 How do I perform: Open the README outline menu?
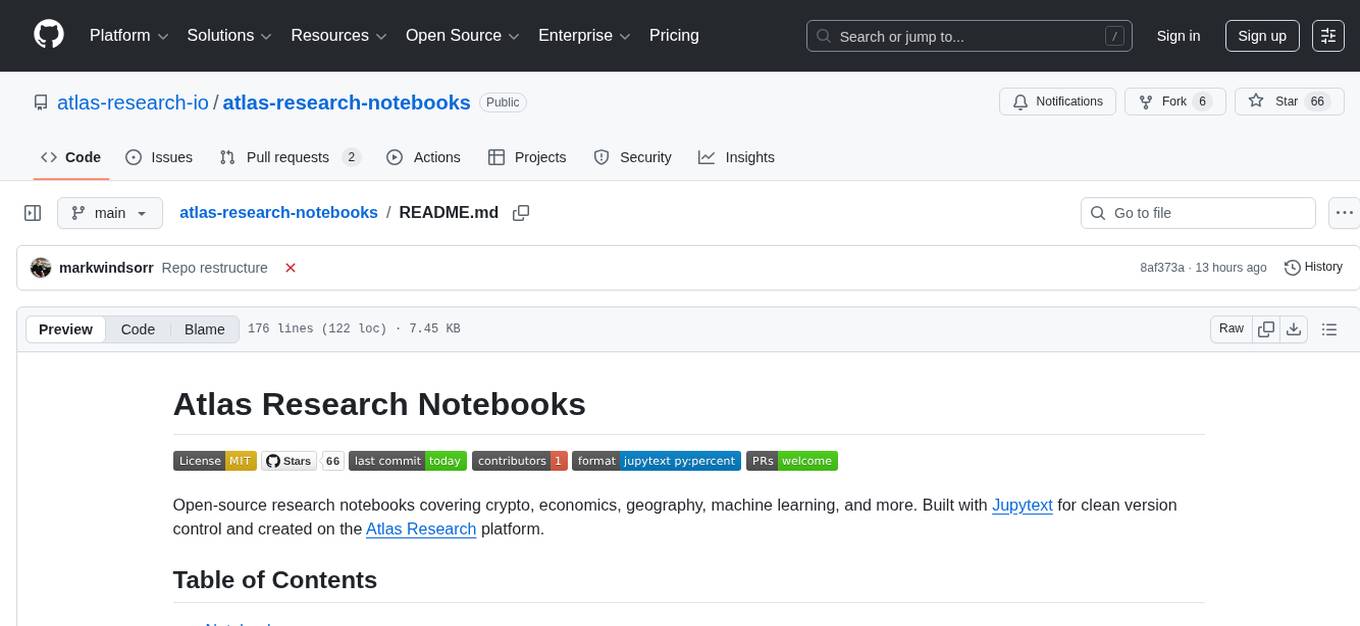[1329, 328]
